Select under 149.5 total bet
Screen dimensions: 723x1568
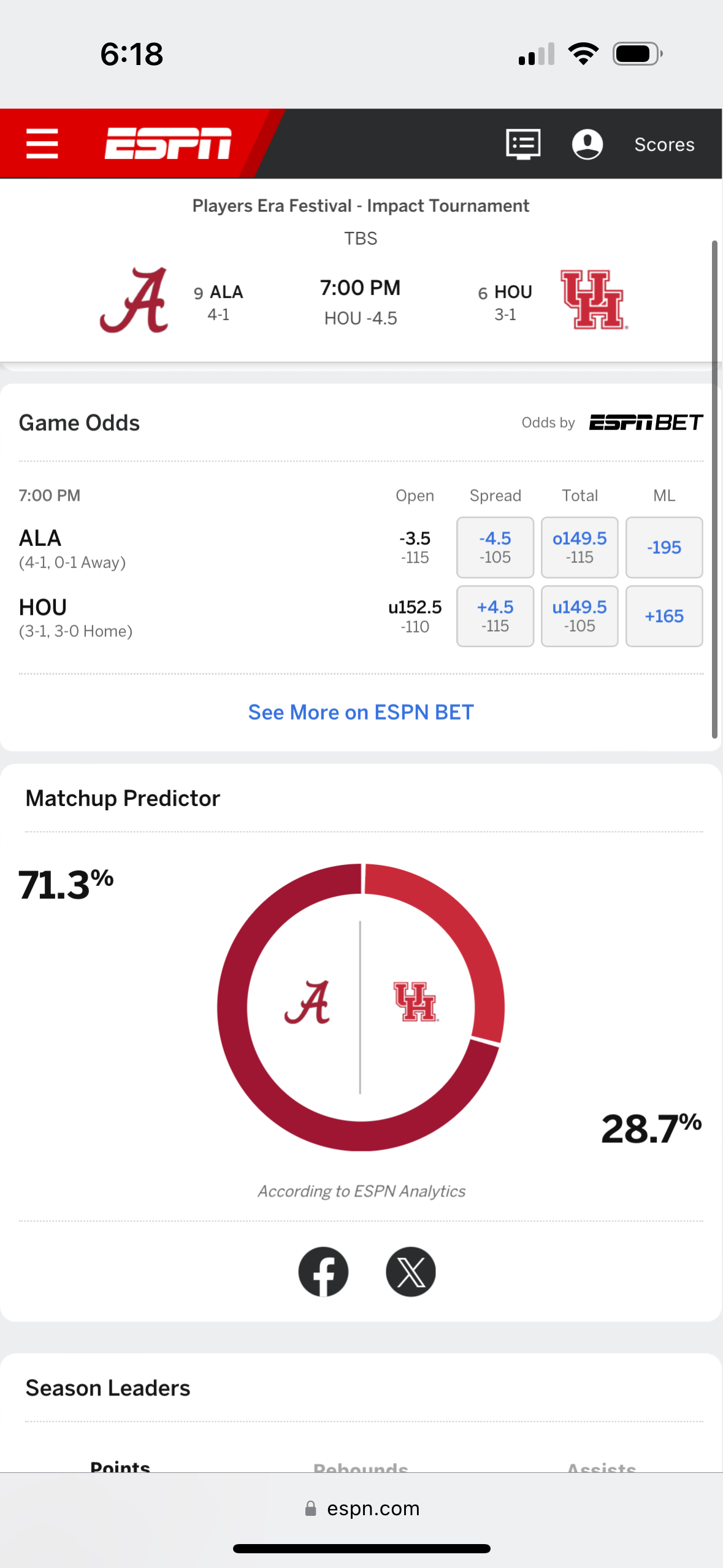click(580, 616)
